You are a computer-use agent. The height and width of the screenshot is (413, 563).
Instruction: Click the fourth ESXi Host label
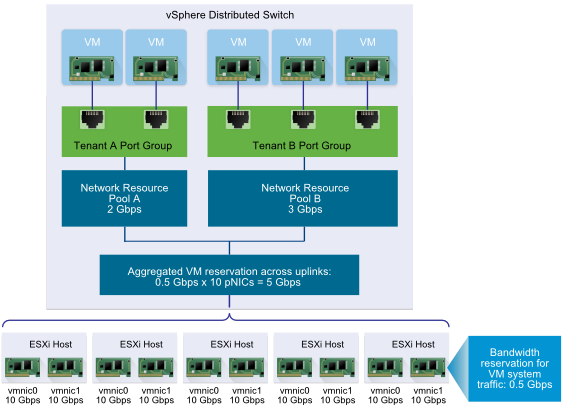322,344
